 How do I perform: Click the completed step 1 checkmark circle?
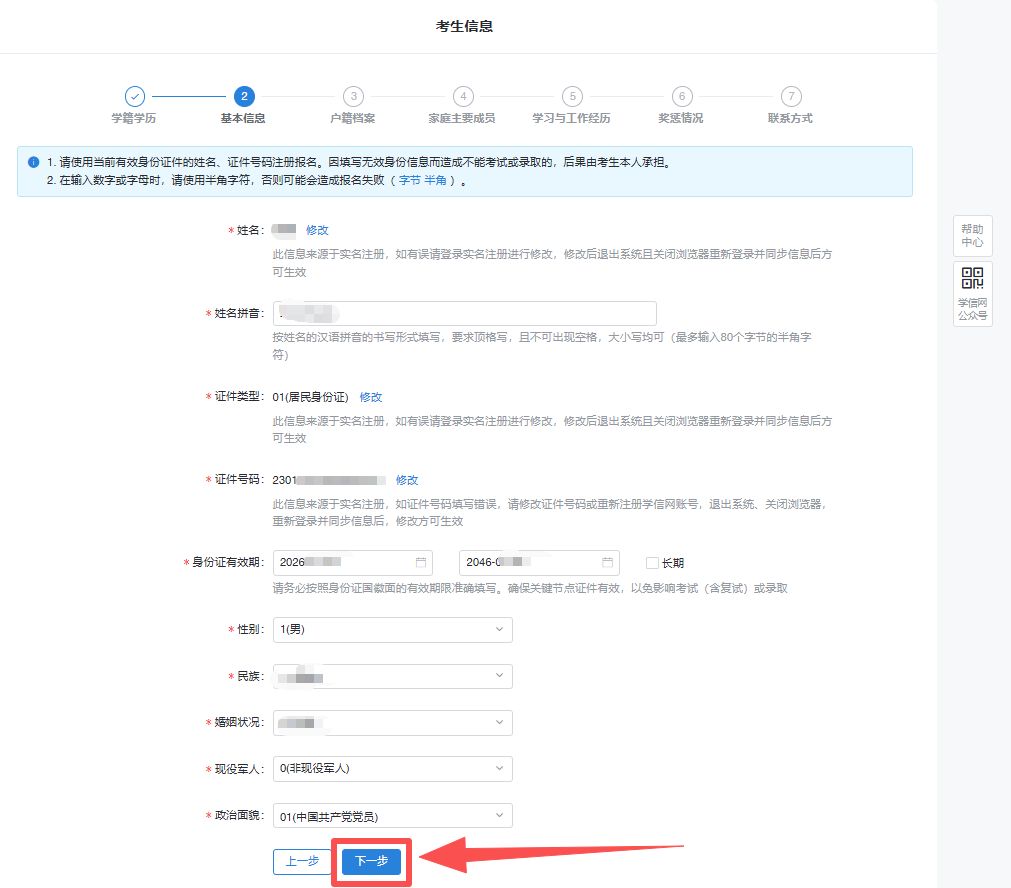135,97
